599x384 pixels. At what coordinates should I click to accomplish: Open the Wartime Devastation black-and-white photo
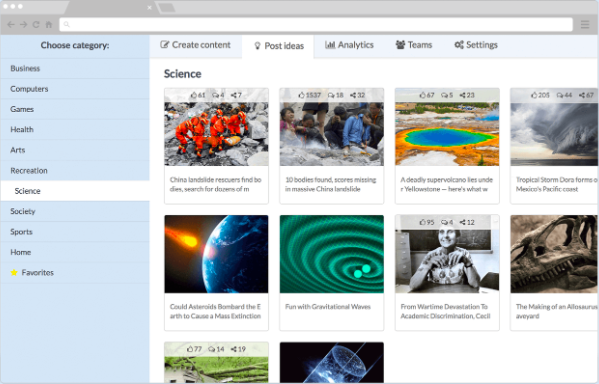(447, 254)
